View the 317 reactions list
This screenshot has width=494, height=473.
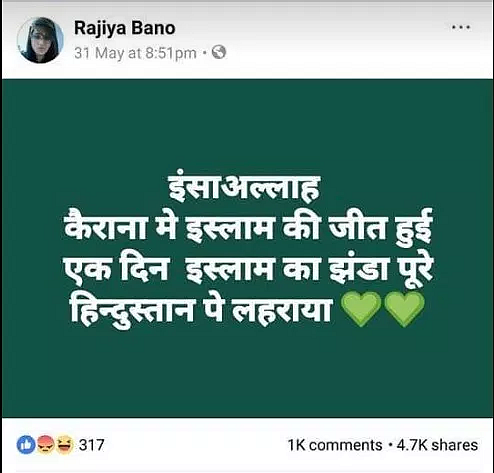[x=92, y=445]
